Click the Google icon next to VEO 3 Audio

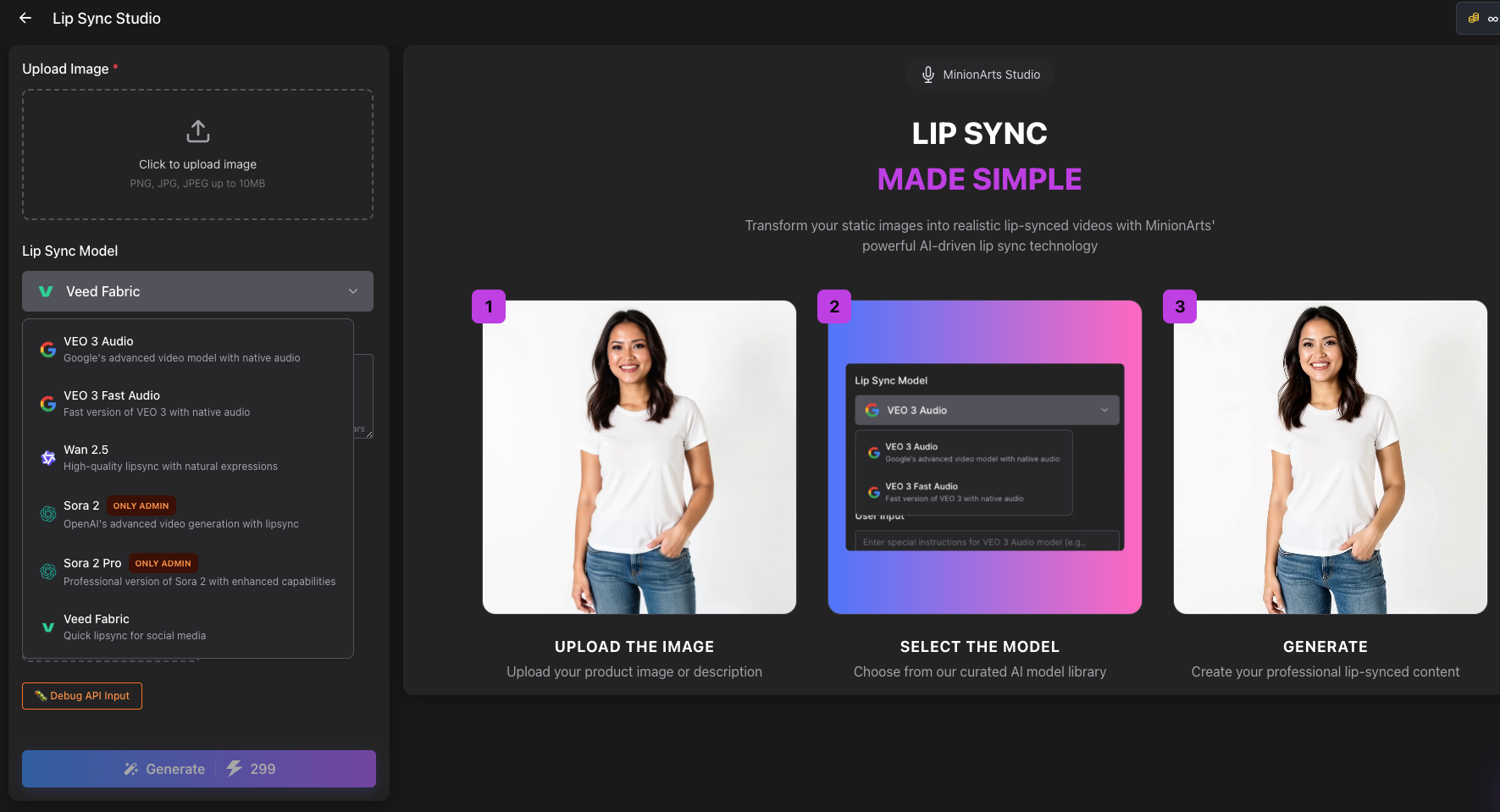point(47,348)
